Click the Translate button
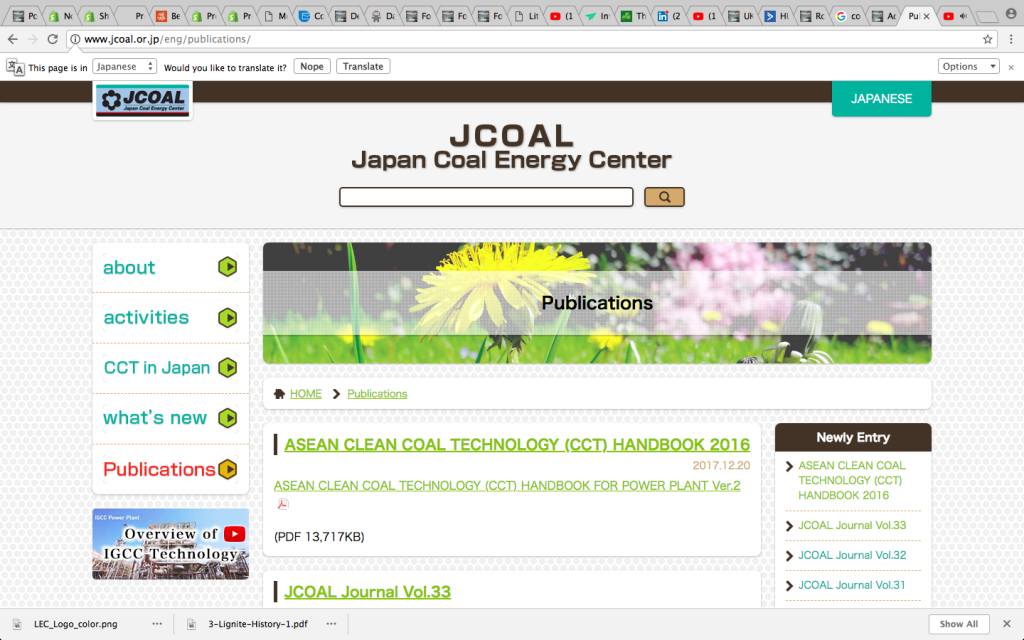The height and width of the screenshot is (640, 1024). coord(362,66)
